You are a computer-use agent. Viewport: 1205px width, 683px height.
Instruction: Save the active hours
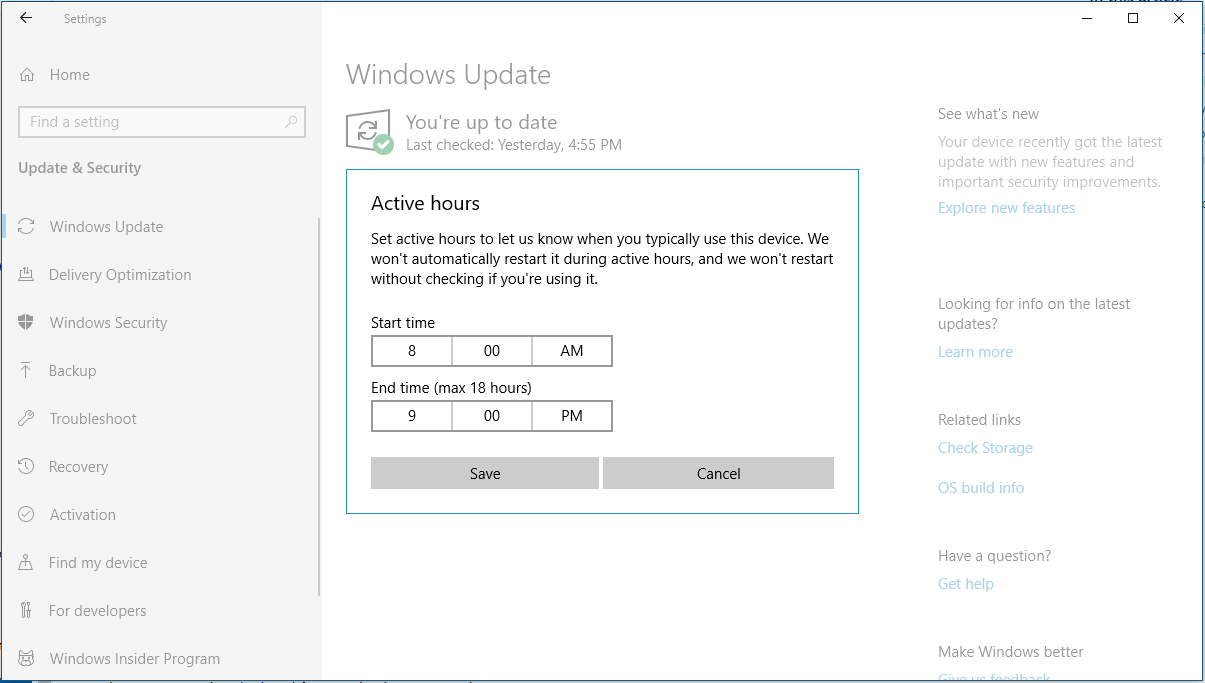(x=485, y=473)
